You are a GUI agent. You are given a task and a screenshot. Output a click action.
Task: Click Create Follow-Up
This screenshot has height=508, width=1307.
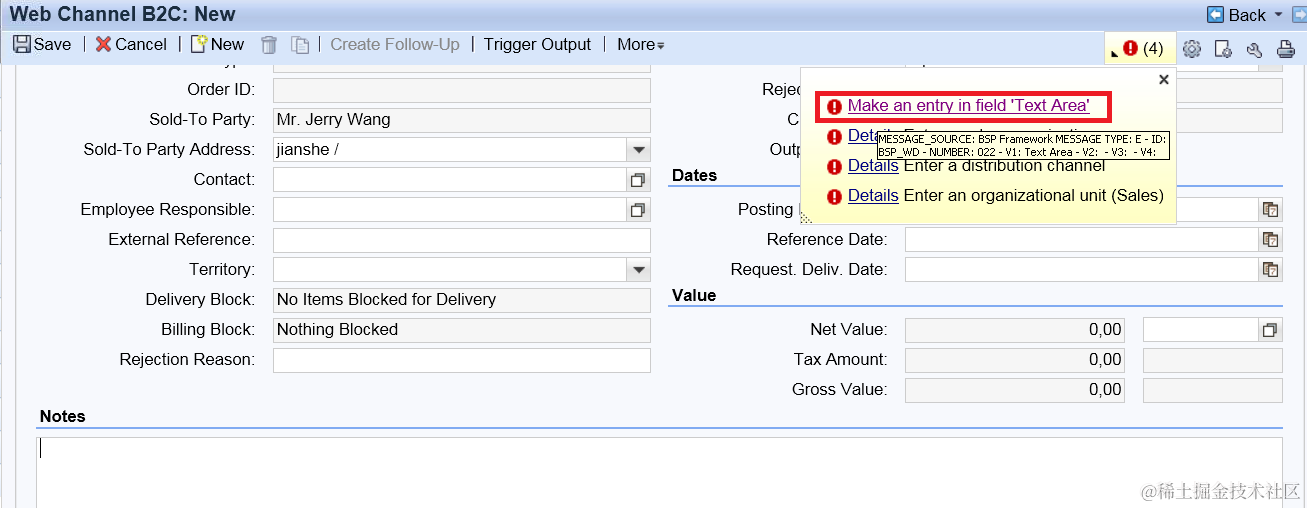pyautogui.click(x=395, y=44)
